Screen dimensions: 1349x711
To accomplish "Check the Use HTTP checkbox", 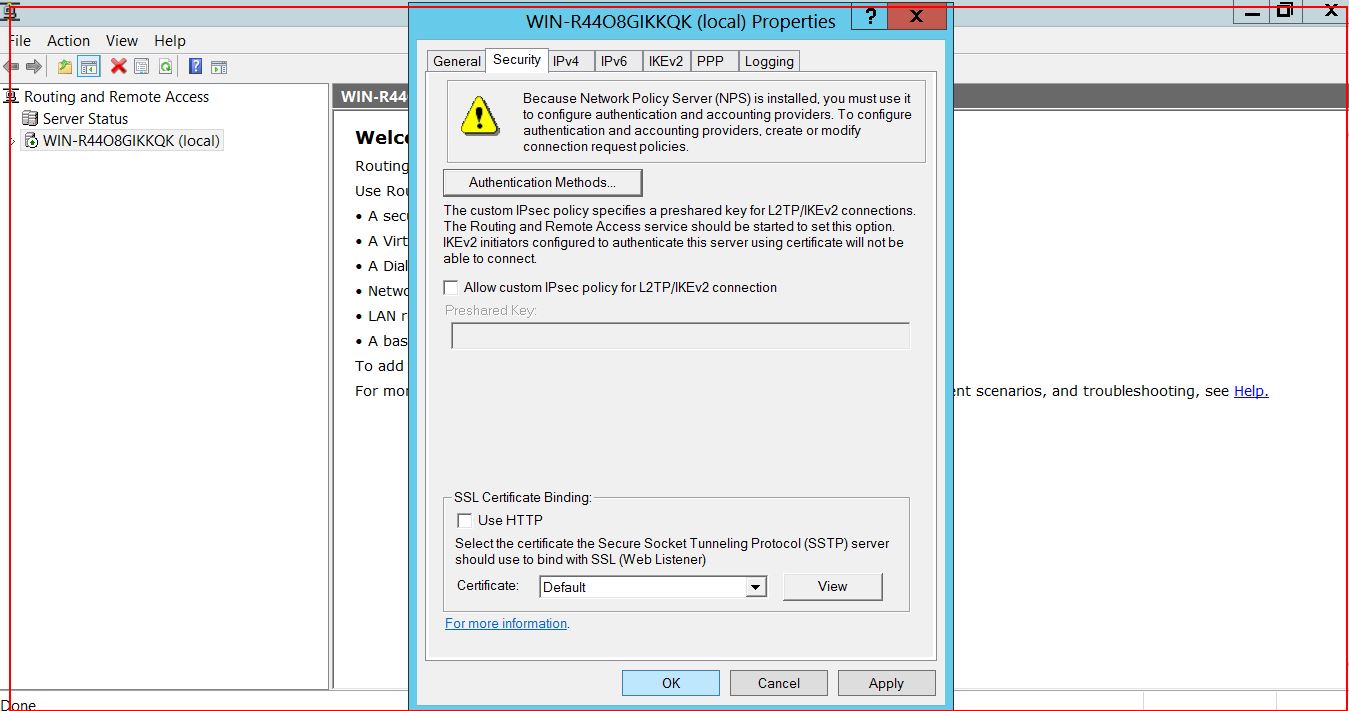I will pyautogui.click(x=465, y=520).
